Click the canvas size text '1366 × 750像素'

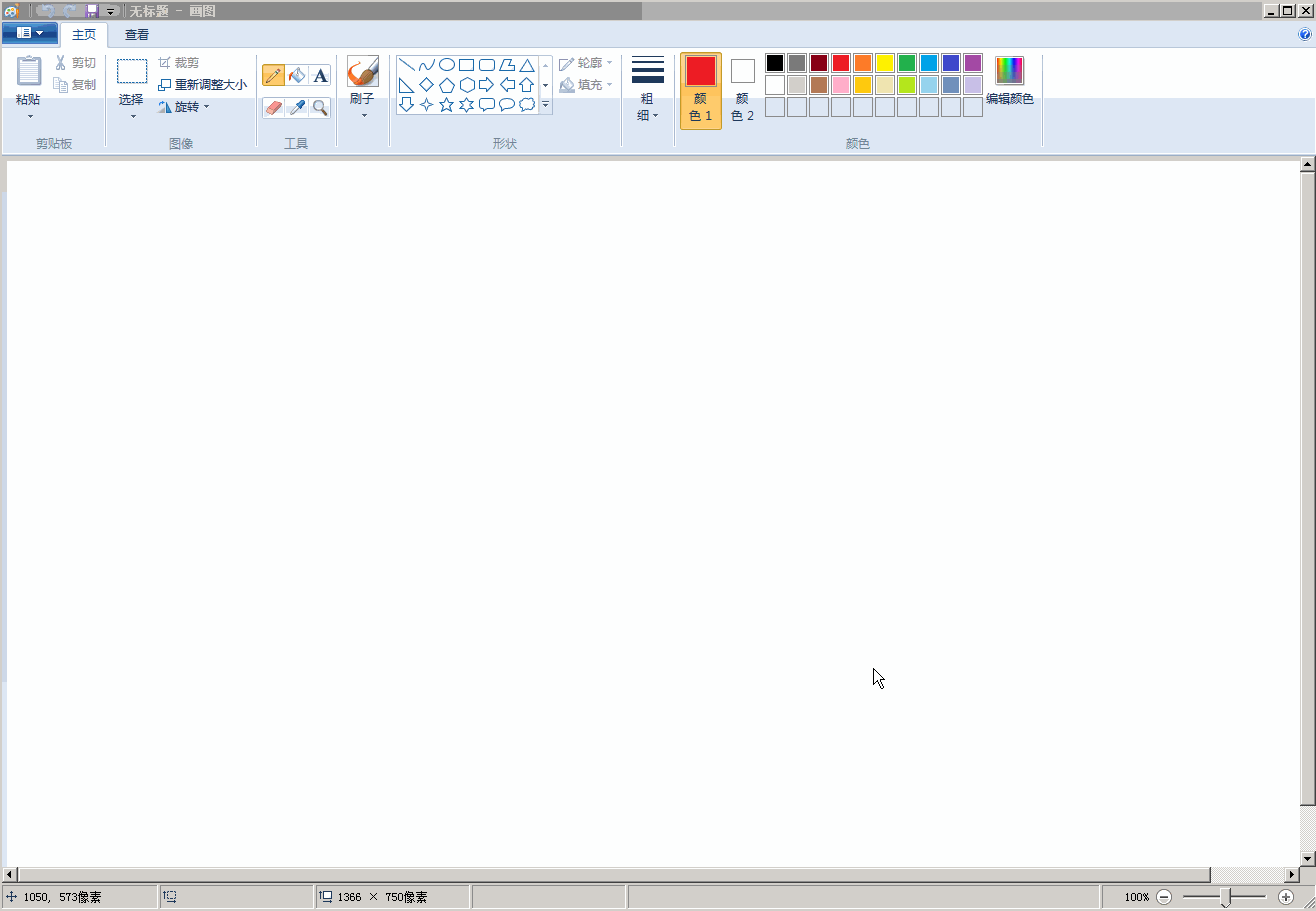(382, 897)
